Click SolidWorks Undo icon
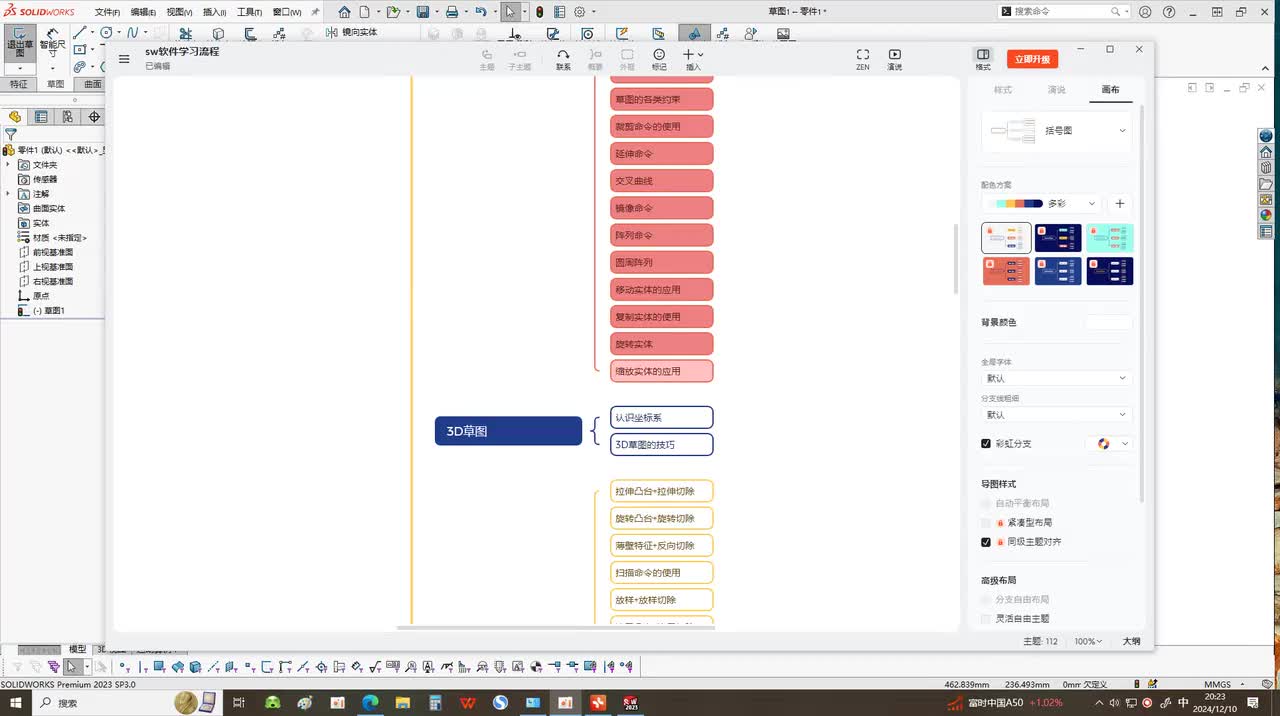Image resolution: width=1280 pixels, height=716 pixels. (481, 12)
